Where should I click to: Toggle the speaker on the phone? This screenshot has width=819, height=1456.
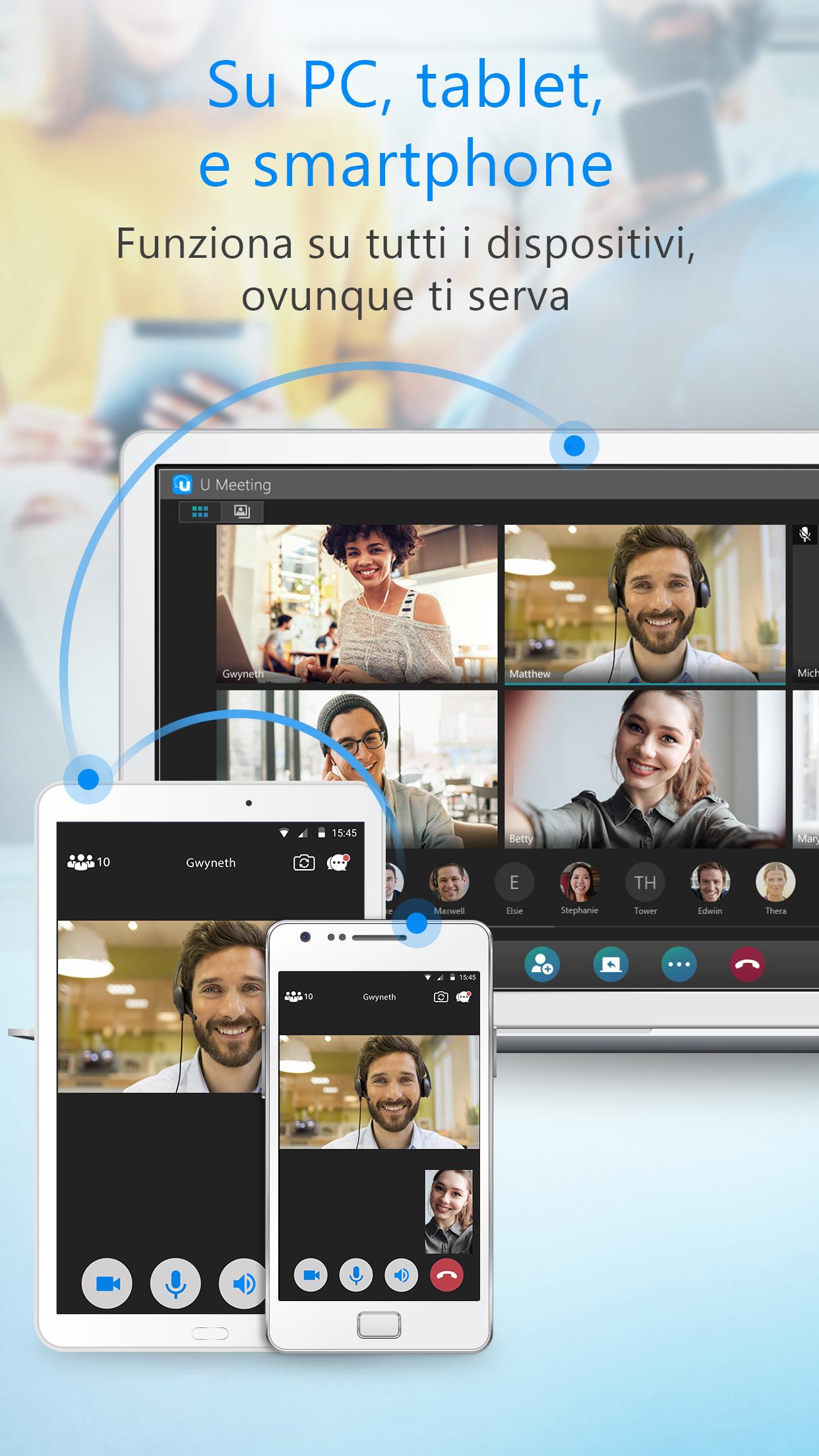[x=402, y=1275]
